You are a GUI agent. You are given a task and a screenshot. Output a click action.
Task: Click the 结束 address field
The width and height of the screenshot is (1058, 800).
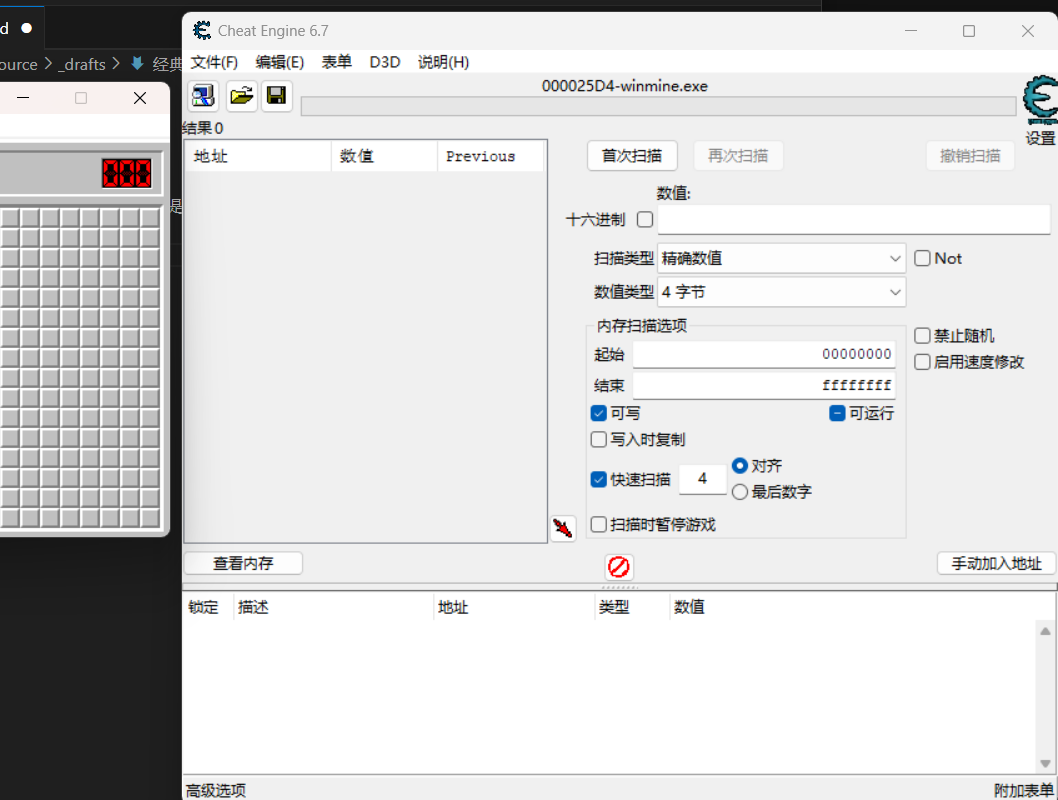[764, 385]
